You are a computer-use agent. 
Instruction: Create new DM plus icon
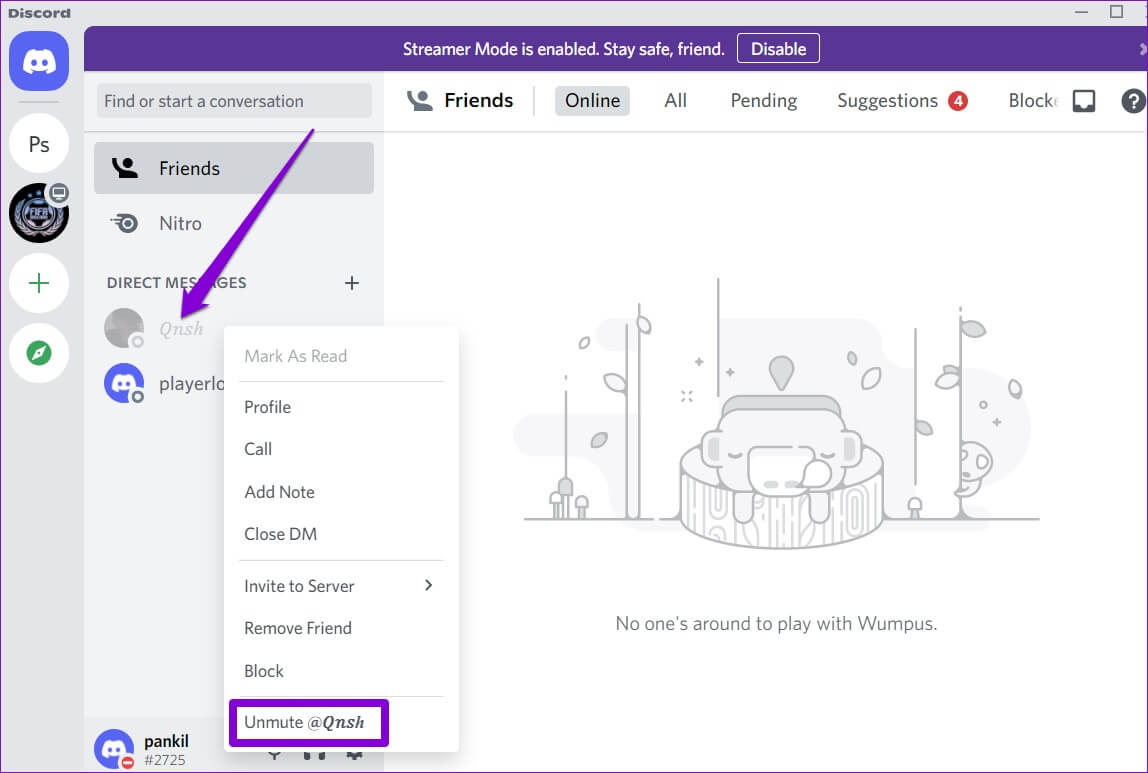pyautogui.click(x=351, y=283)
